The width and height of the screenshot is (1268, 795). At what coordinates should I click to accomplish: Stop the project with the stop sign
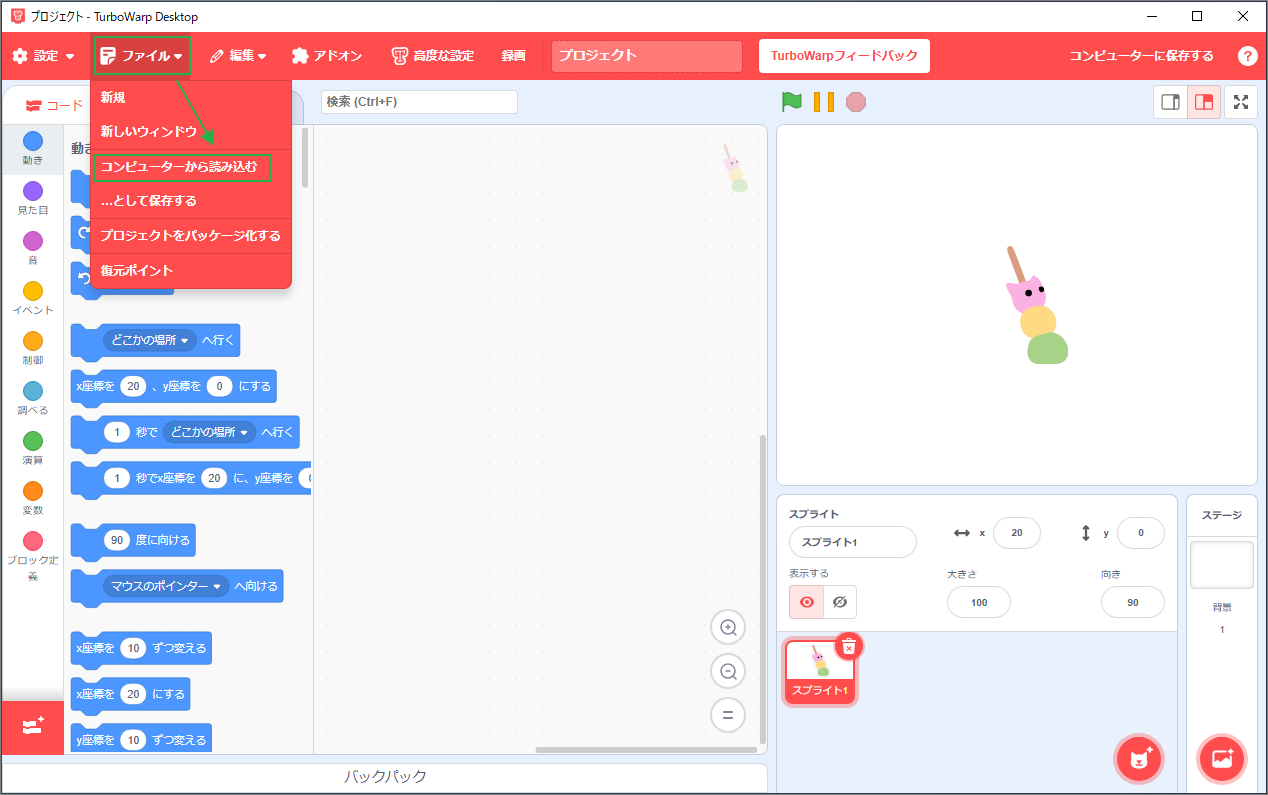coord(856,101)
